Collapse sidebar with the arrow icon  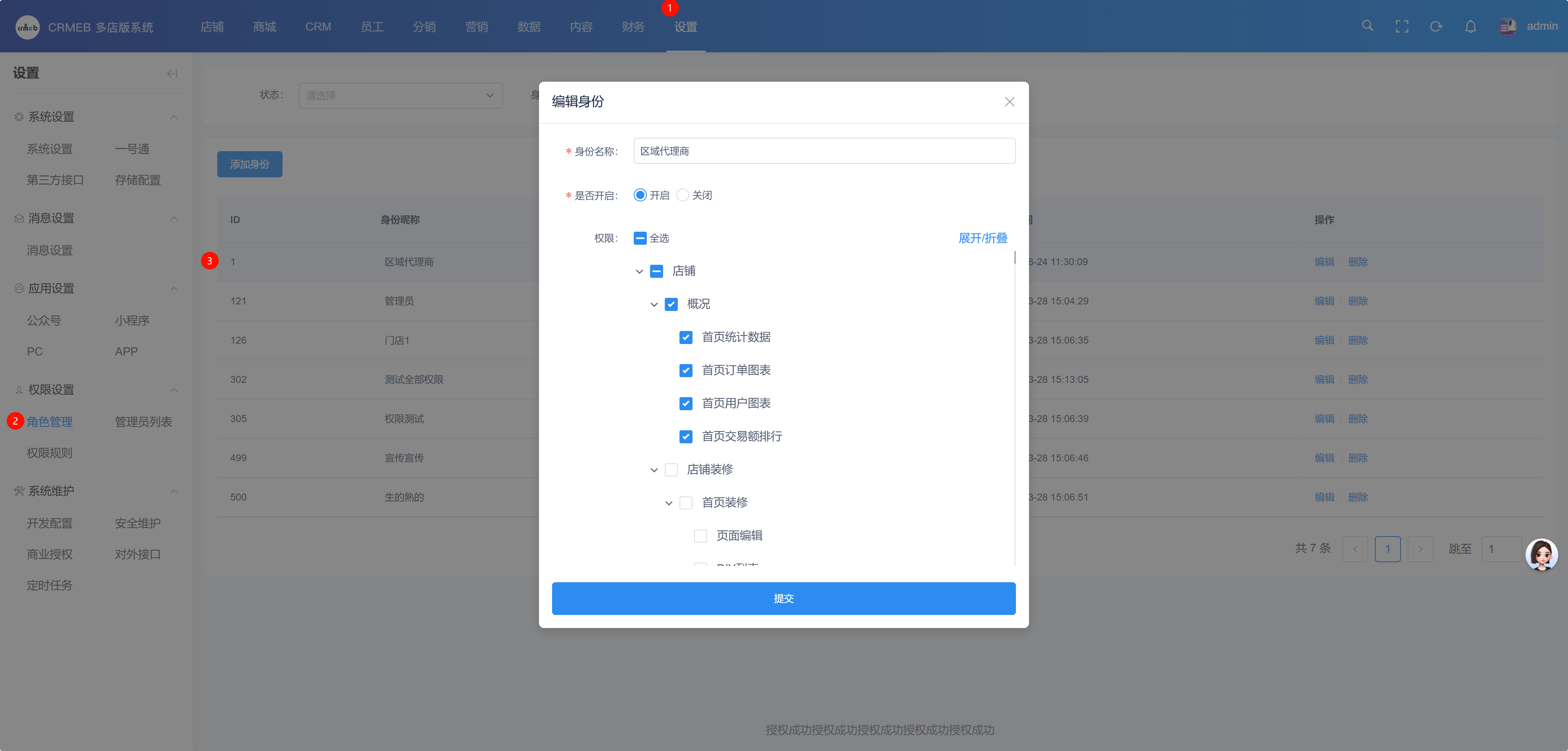(x=172, y=74)
